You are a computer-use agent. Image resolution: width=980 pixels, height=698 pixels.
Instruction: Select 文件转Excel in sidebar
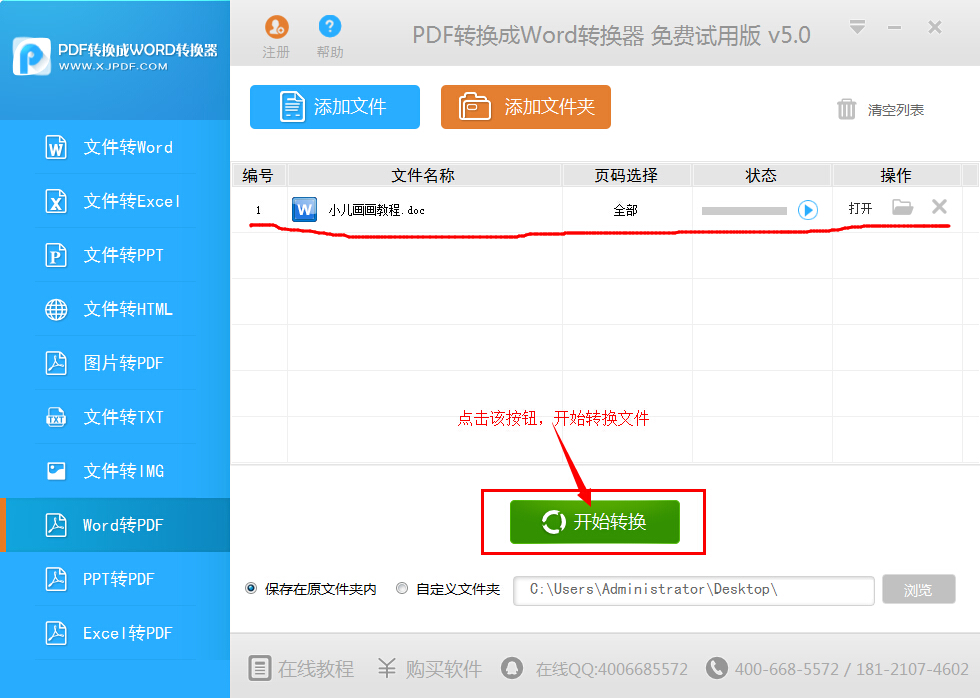(115, 201)
